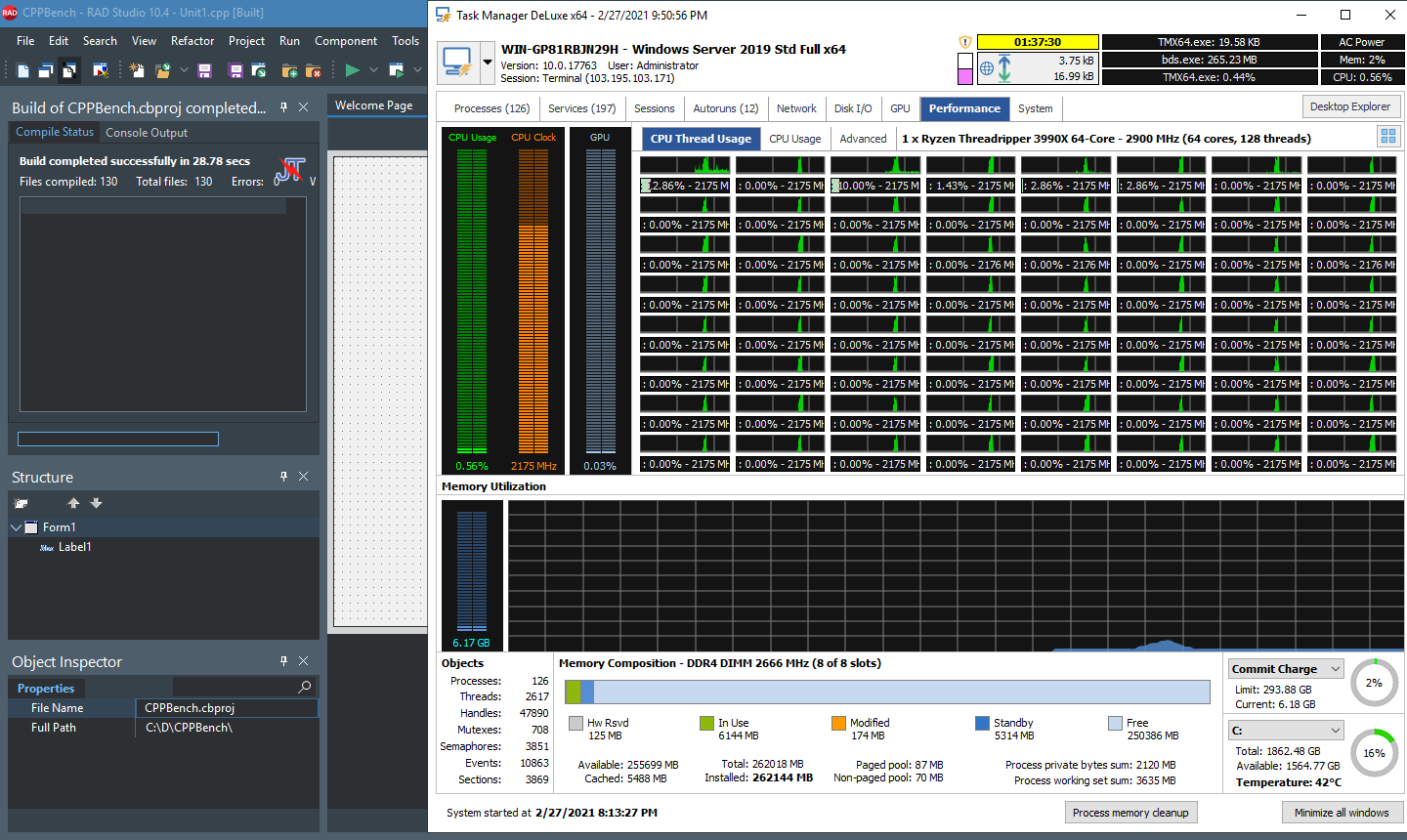This screenshot has height=840, width=1407.
Task: Click the green In Use legend swatch
Action: point(706,723)
